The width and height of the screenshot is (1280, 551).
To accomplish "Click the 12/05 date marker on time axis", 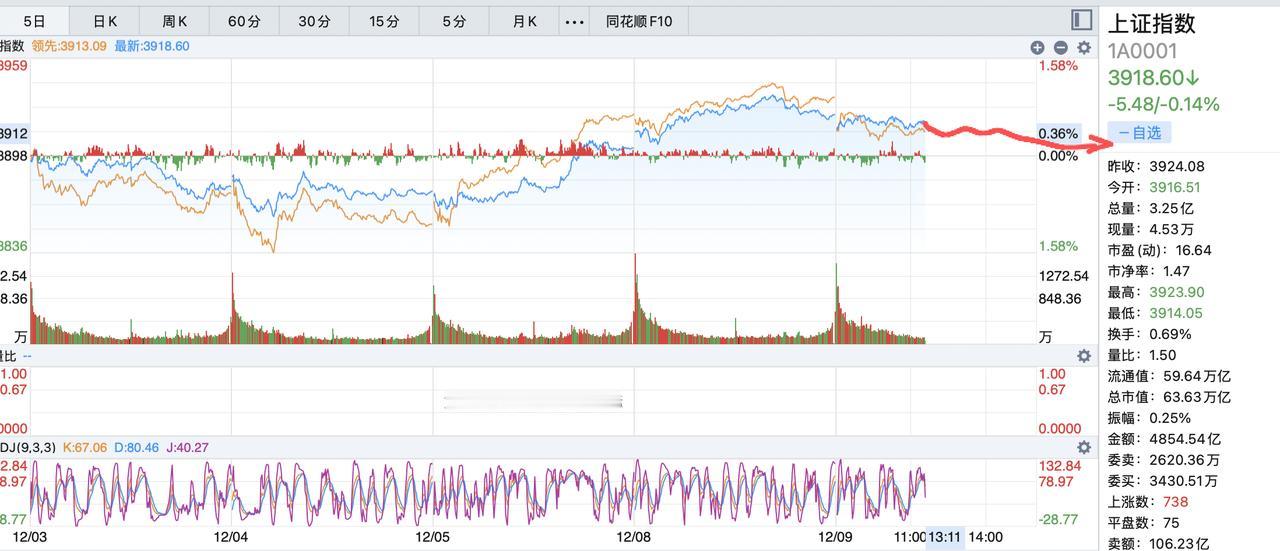I will (x=433, y=537).
